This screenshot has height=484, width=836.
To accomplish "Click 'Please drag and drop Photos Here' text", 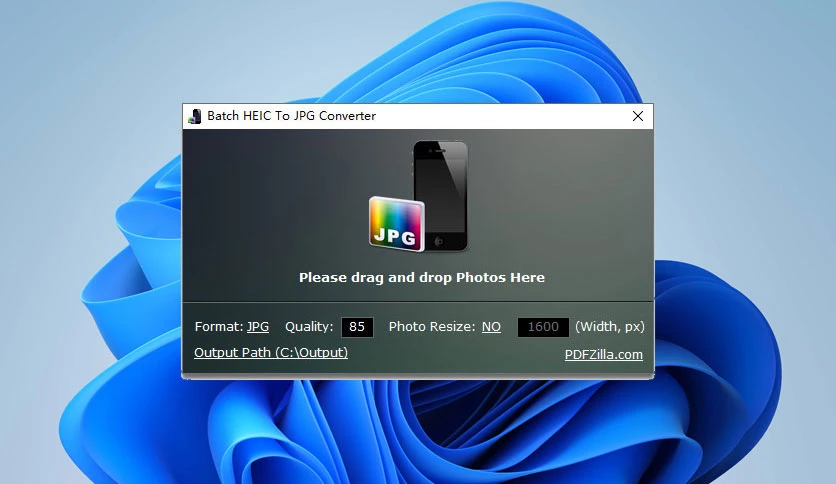I will click(x=422, y=278).
